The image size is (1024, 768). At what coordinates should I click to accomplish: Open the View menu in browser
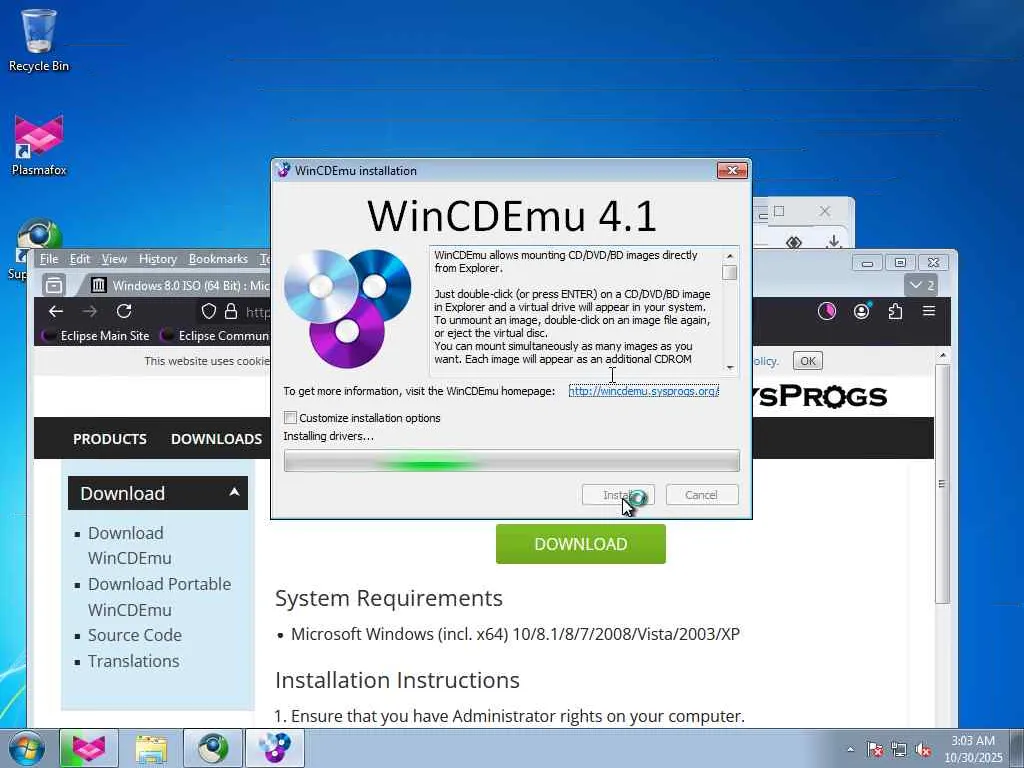click(x=114, y=259)
